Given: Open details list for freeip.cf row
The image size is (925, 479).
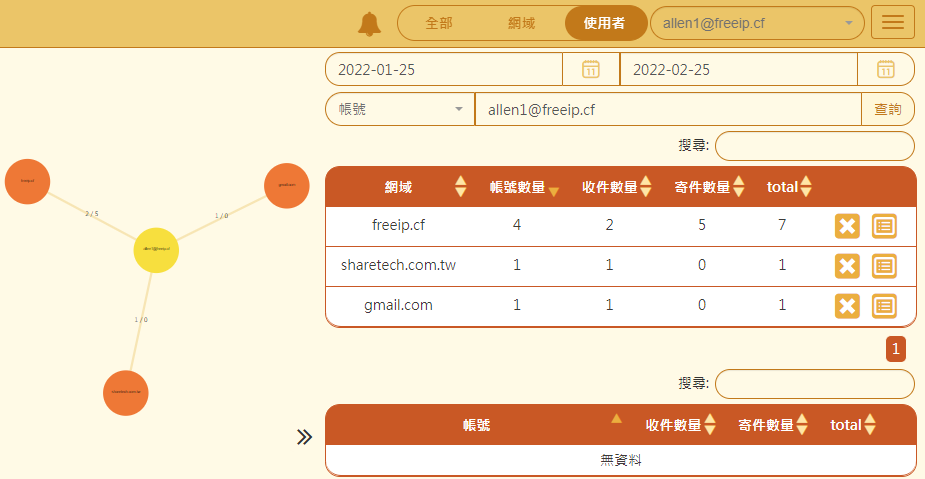Looking at the screenshot, I should [884, 226].
